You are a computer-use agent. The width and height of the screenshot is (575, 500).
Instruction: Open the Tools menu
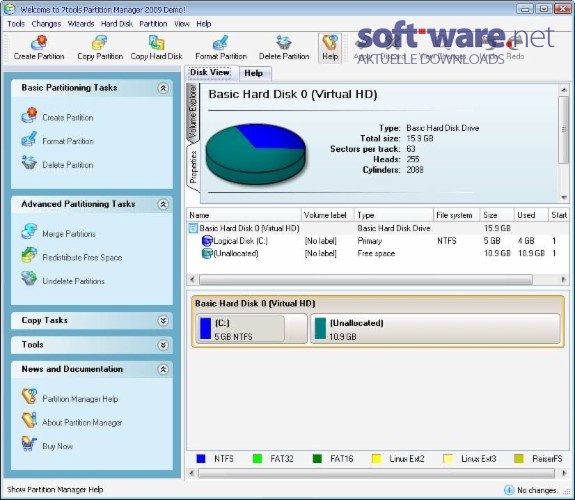(x=16, y=24)
